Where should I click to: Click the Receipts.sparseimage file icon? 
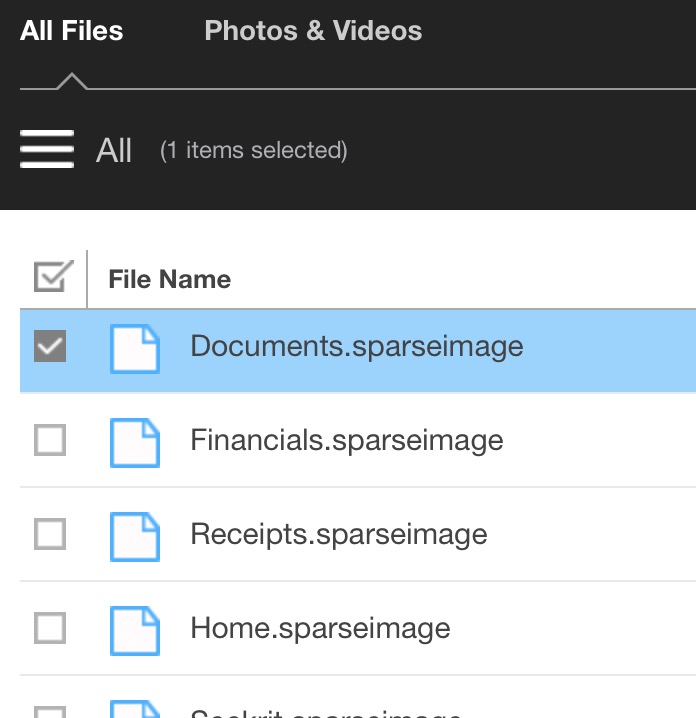click(x=135, y=536)
